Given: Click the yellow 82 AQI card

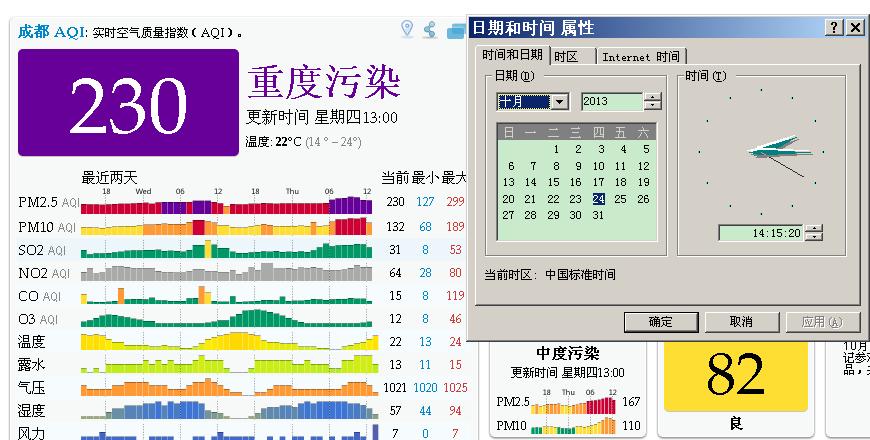Looking at the screenshot, I should point(736,376).
